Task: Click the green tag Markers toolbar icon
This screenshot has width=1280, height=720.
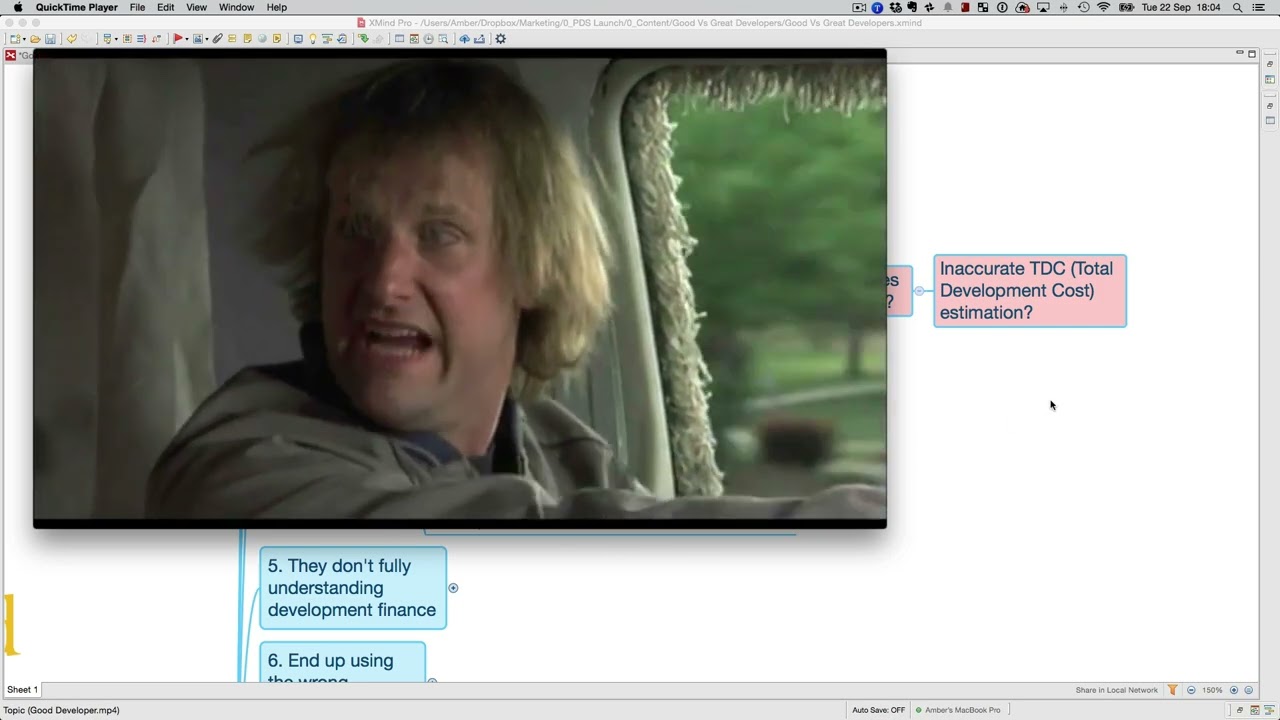Action: click(x=363, y=39)
